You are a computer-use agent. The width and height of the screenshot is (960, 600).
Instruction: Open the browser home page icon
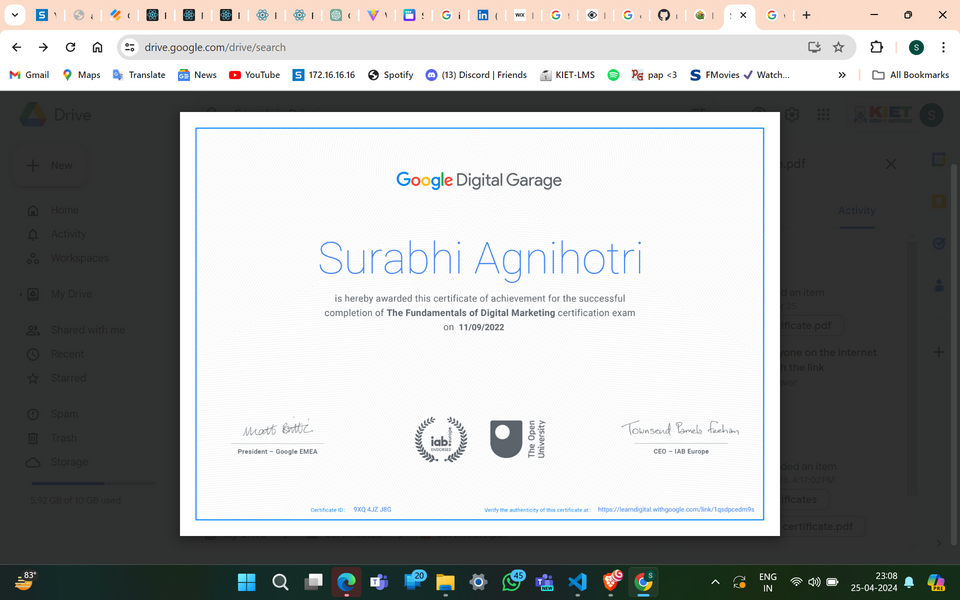click(x=97, y=47)
